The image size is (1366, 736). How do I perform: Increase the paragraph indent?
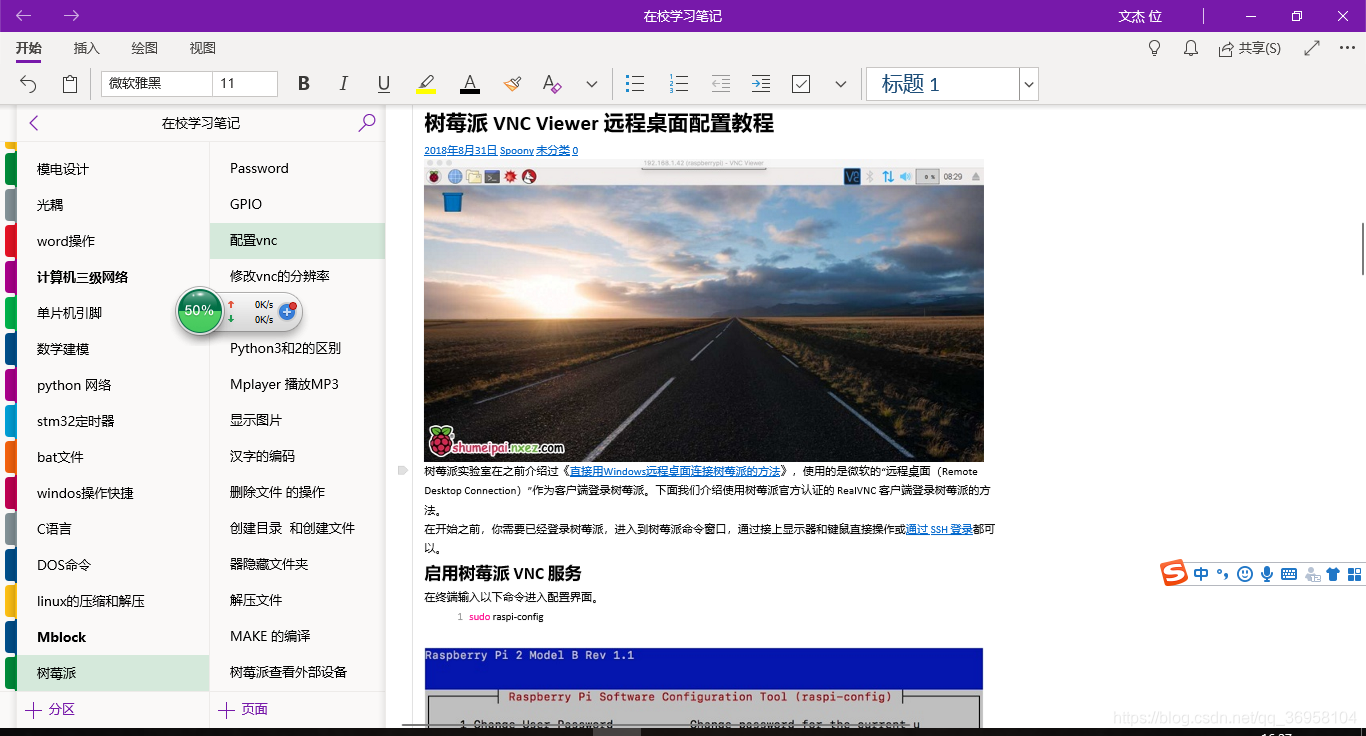pyautogui.click(x=761, y=84)
